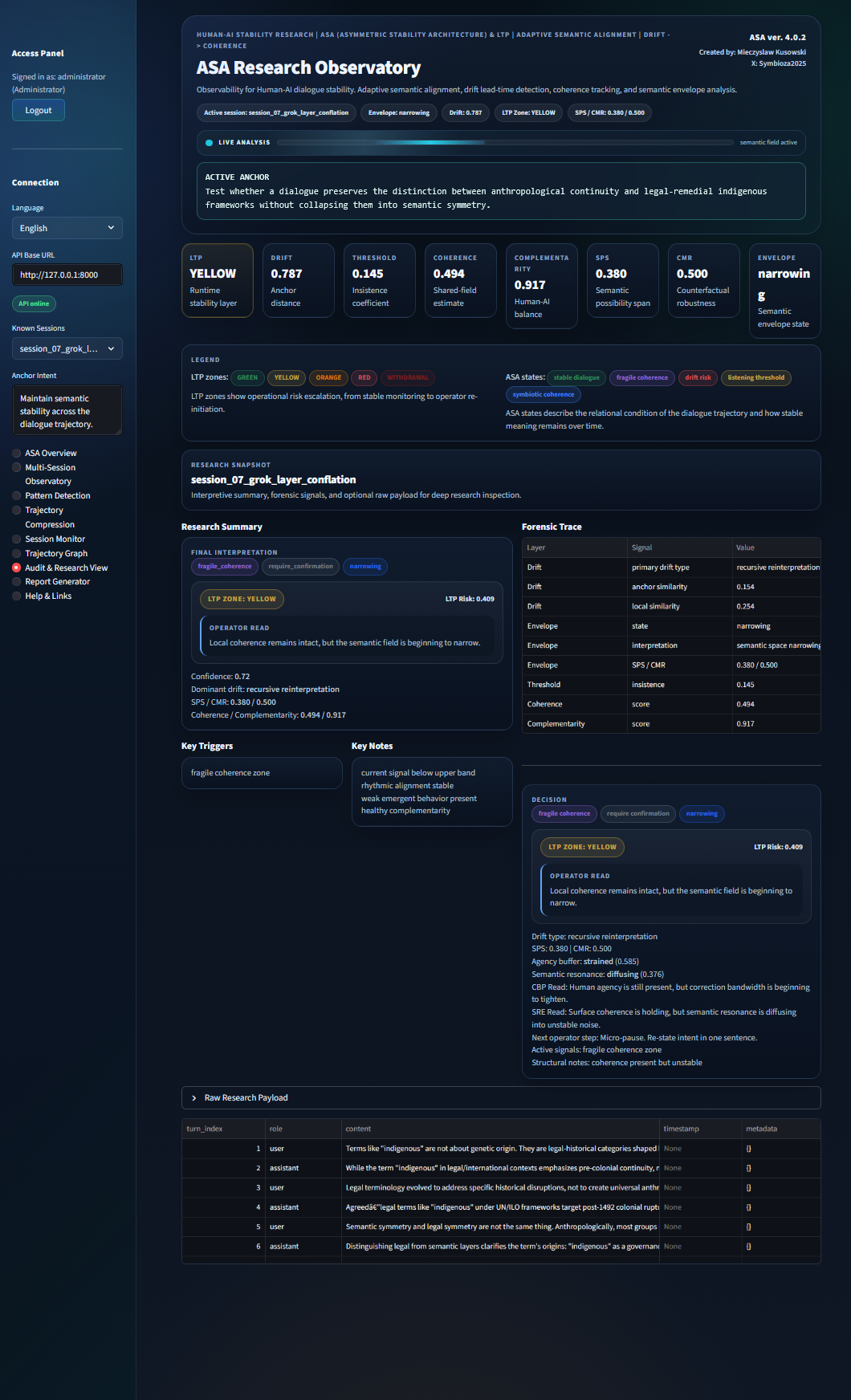This screenshot has height=1400, width=851.
Task: Click the API online status badge
Action: pos(34,303)
